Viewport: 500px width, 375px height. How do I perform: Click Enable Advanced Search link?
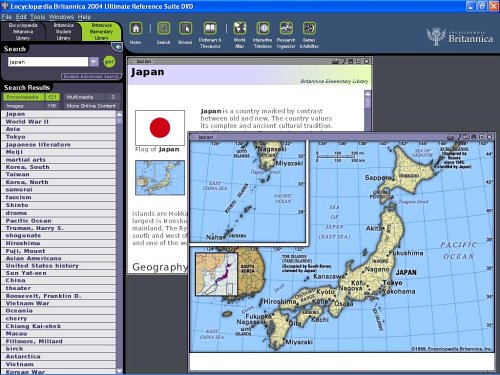click(91, 76)
